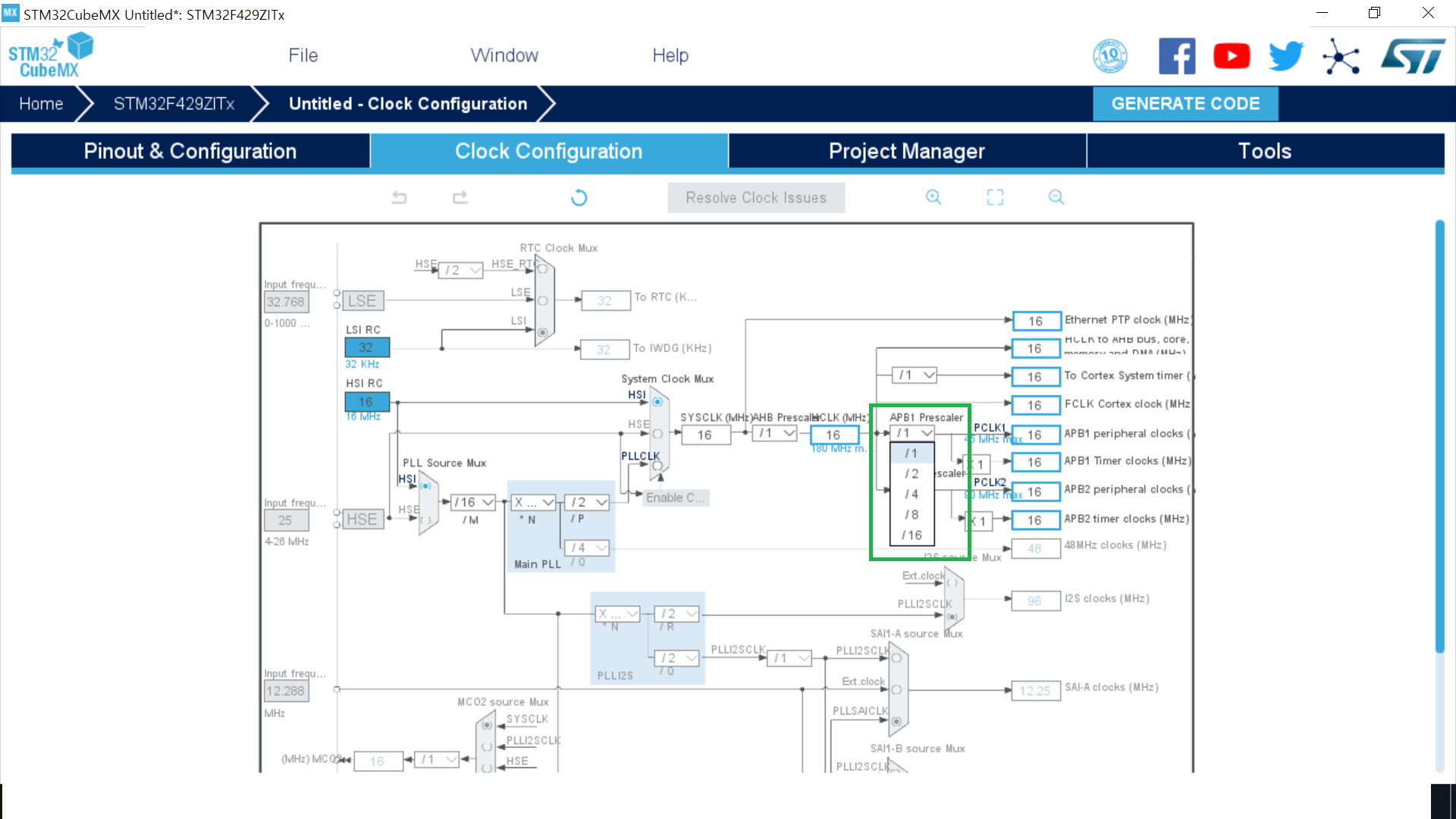The height and width of the screenshot is (819, 1456).
Task: Click the fit-to-screen zoom icon
Action: pyautogui.click(x=995, y=197)
